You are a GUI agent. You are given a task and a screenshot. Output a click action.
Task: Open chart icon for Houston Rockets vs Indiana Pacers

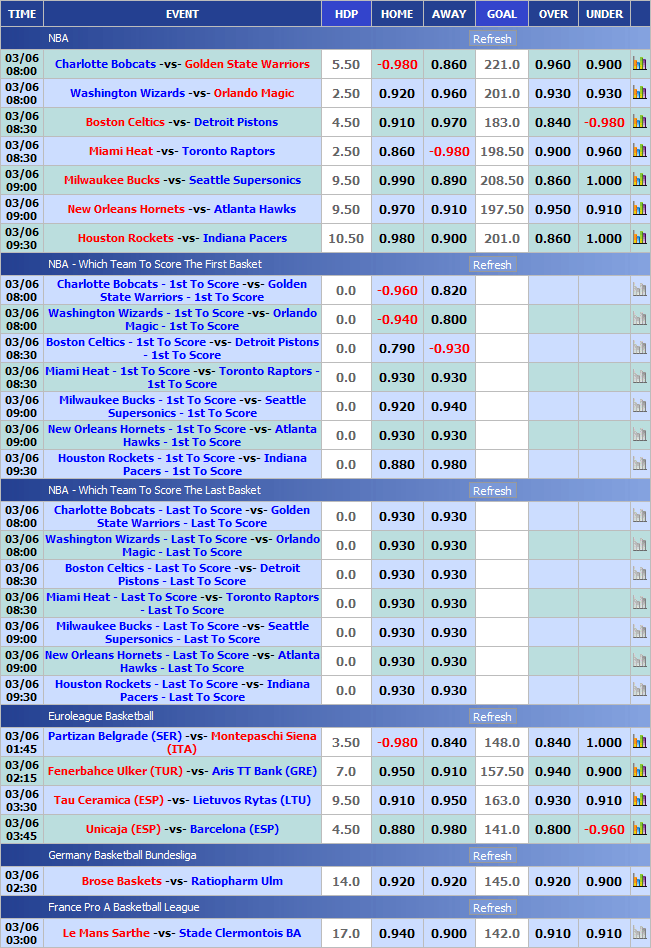(640, 238)
